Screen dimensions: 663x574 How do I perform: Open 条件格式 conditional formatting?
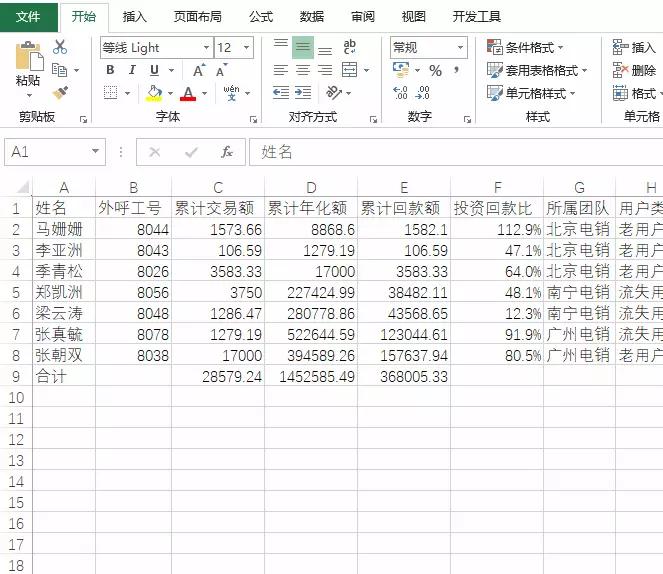[525, 47]
